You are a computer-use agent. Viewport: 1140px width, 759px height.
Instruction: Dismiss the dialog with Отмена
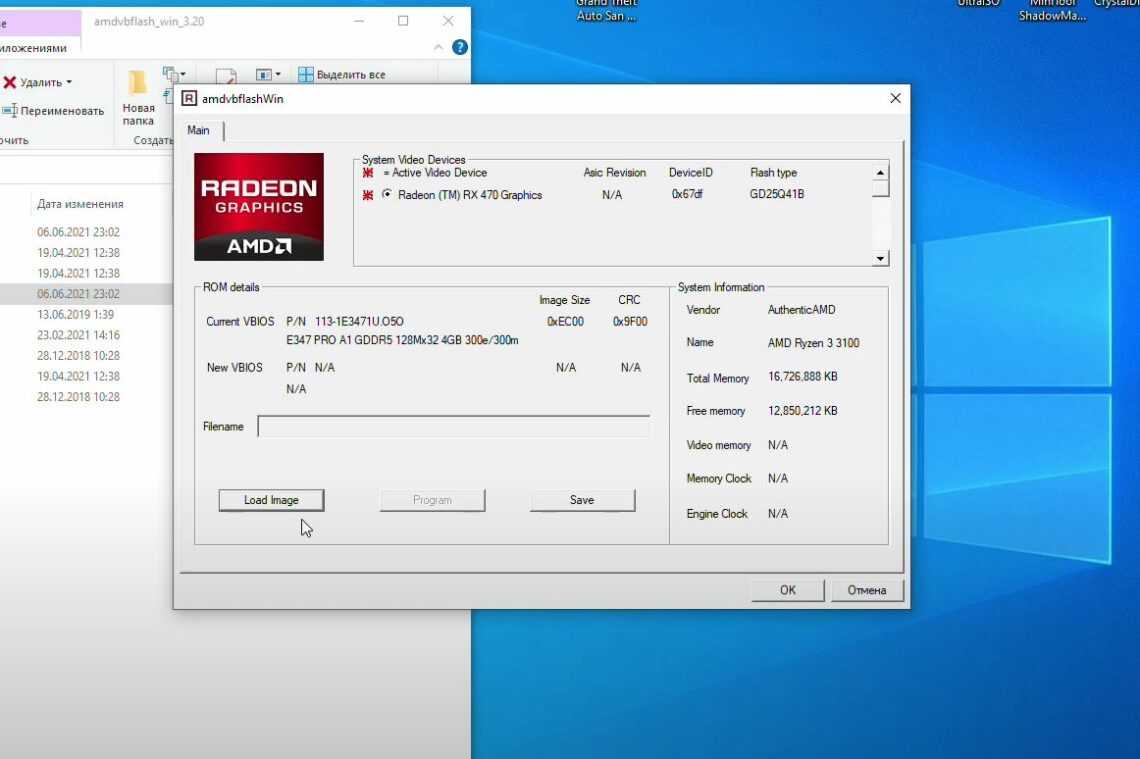867,590
